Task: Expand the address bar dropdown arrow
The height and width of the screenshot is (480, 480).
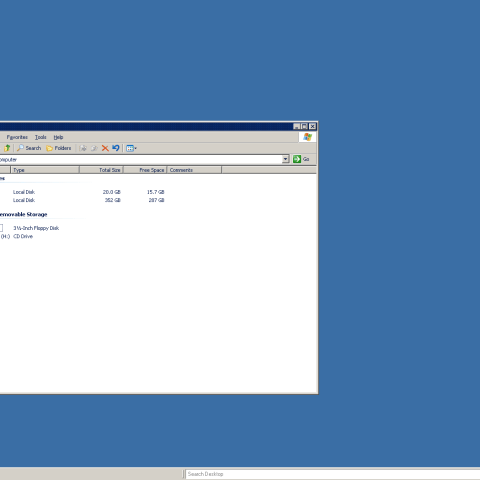Action: [285, 159]
